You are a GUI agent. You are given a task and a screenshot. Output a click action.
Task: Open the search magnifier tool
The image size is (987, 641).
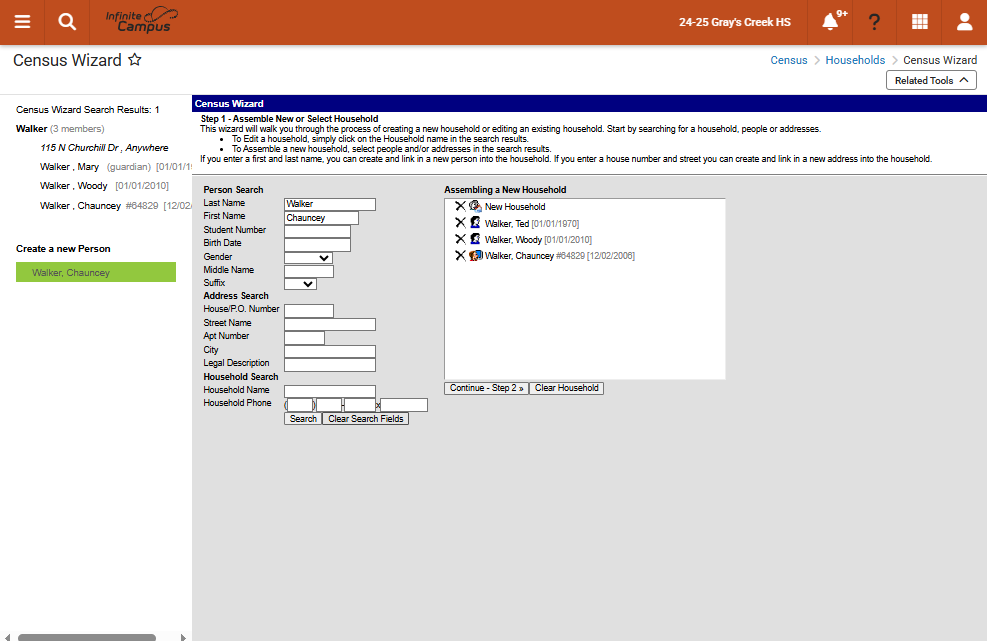click(x=67, y=22)
